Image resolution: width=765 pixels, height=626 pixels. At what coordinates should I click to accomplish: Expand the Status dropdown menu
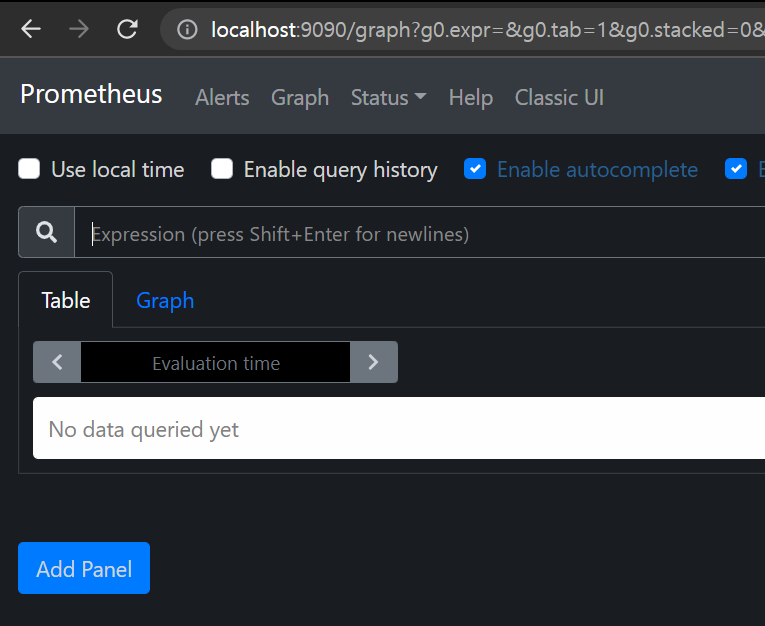[389, 98]
